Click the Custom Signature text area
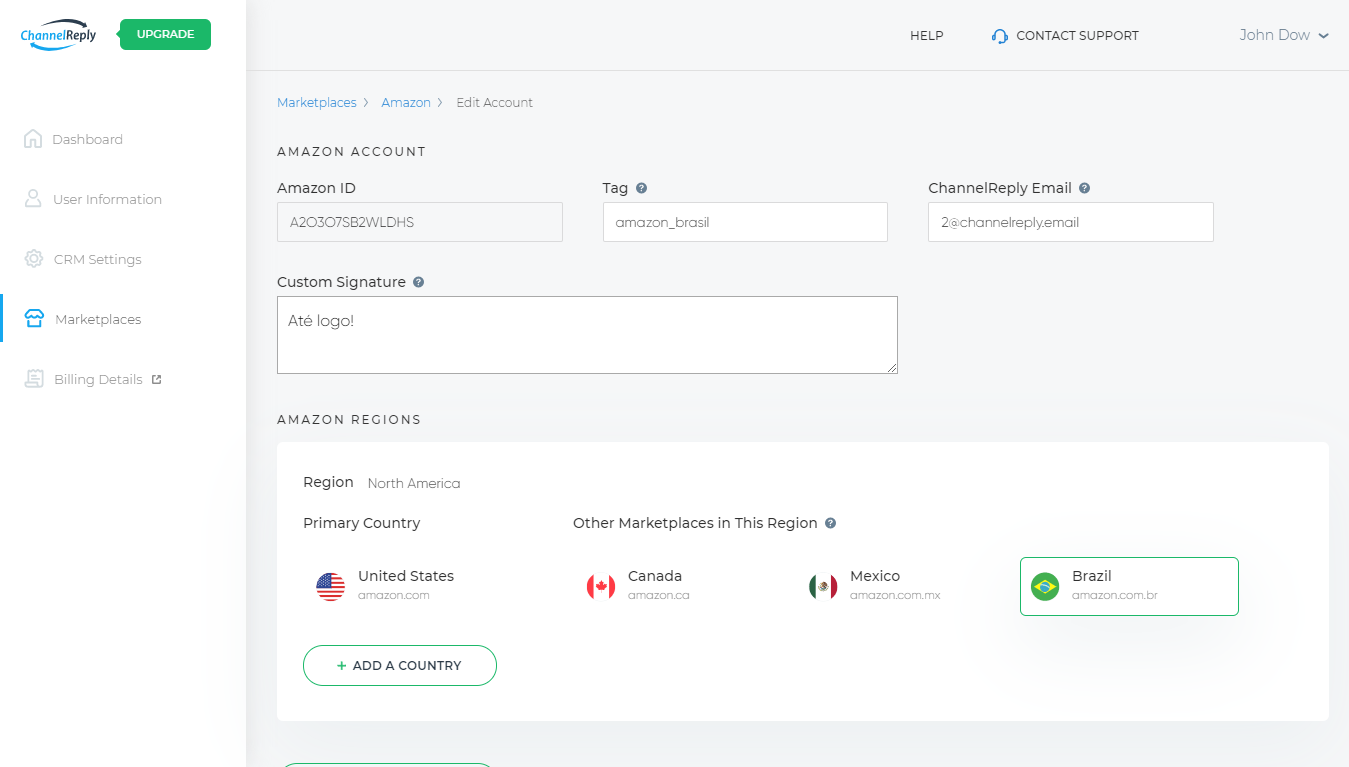1349x767 pixels. pos(587,335)
